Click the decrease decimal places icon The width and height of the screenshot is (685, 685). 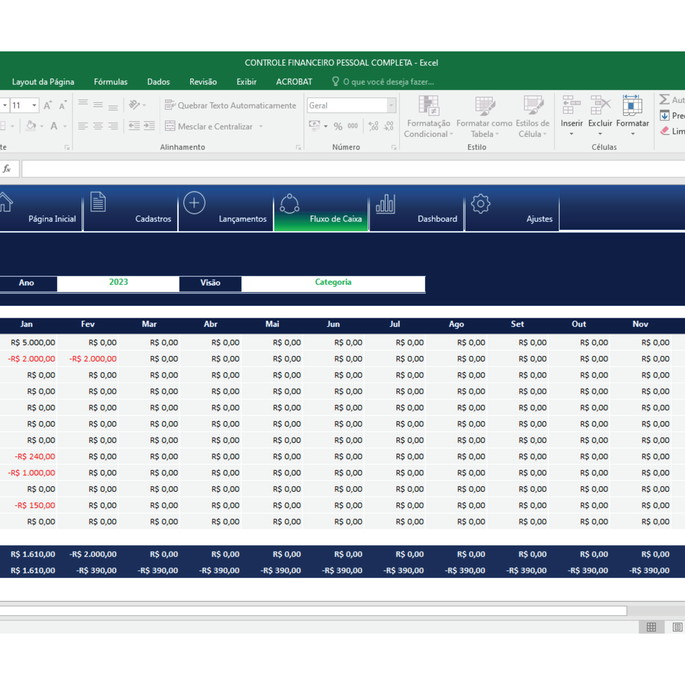(388, 126)
